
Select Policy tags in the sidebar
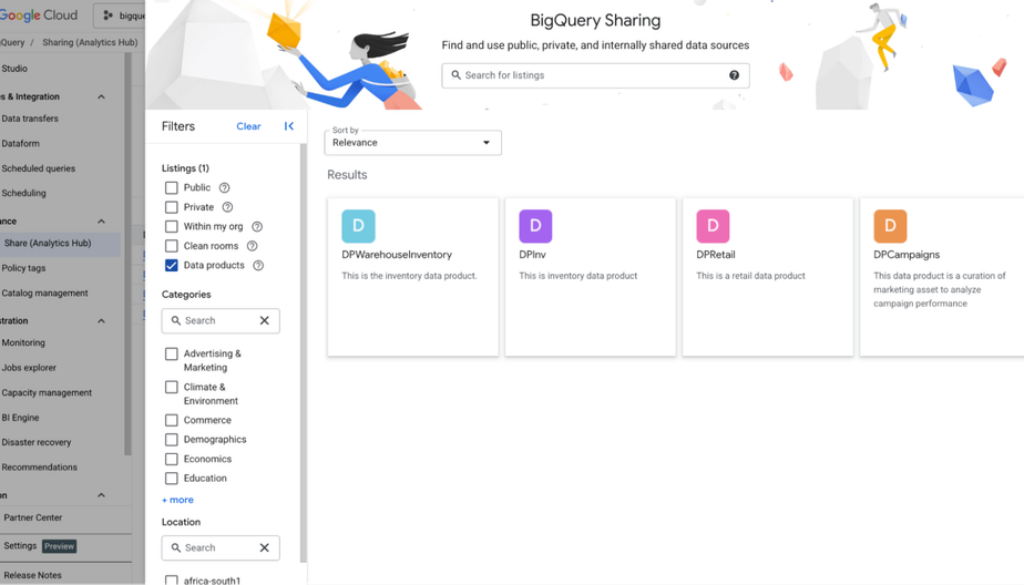[24, 268]
